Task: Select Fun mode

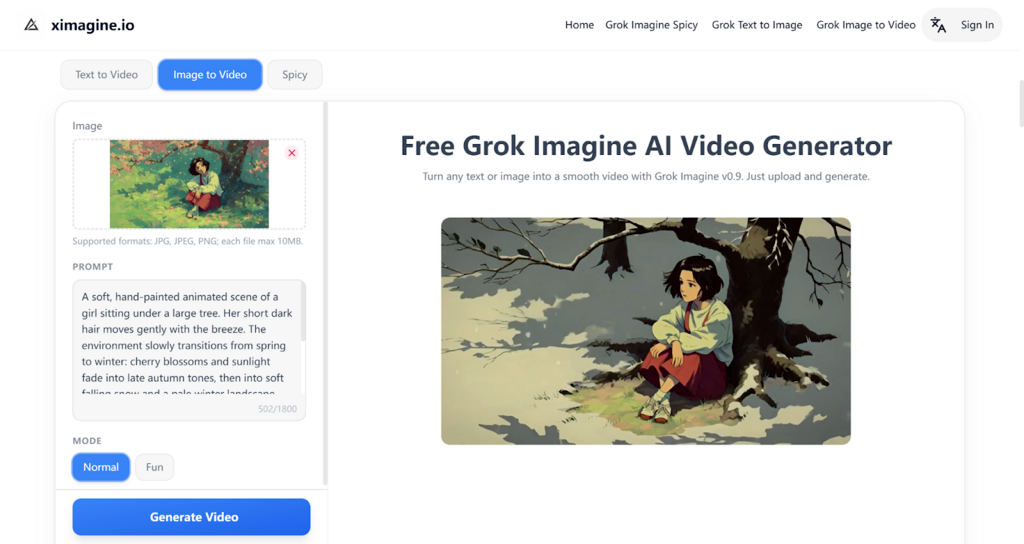Action: coord(155,467)
